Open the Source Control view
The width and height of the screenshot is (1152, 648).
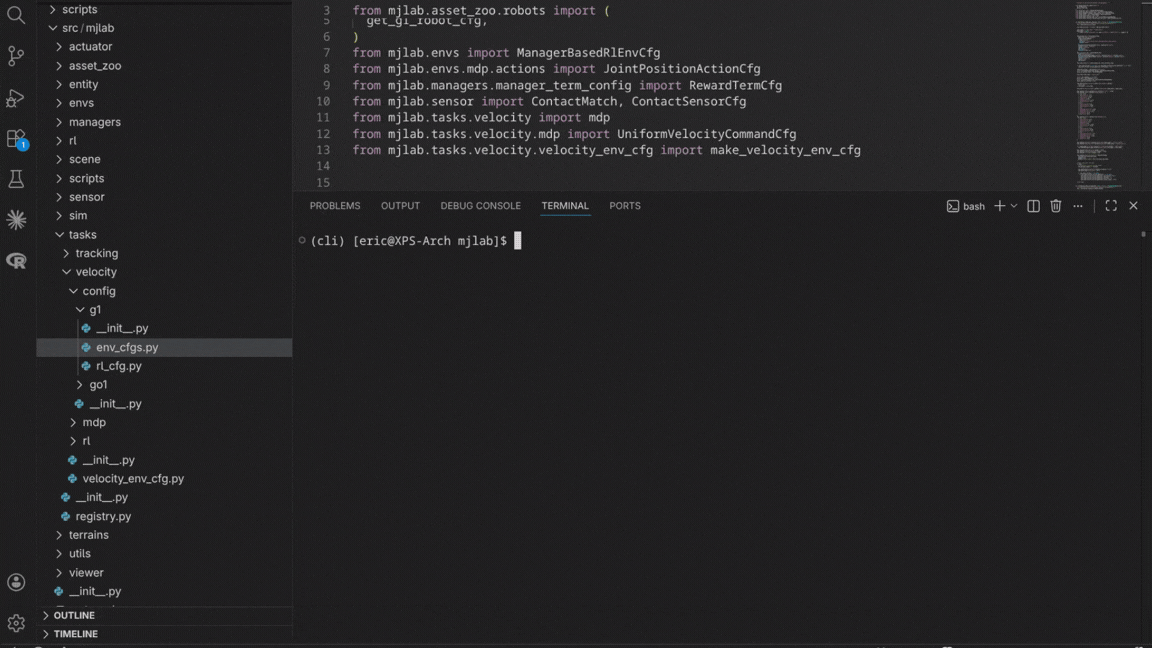pos(16,56)
